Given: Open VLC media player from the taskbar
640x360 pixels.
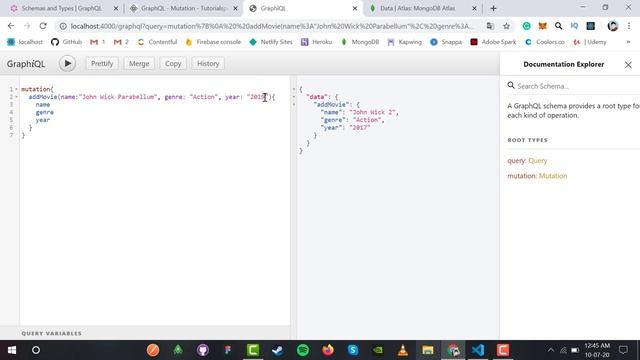Looking at the screenshot, I should tap(403, 350).
